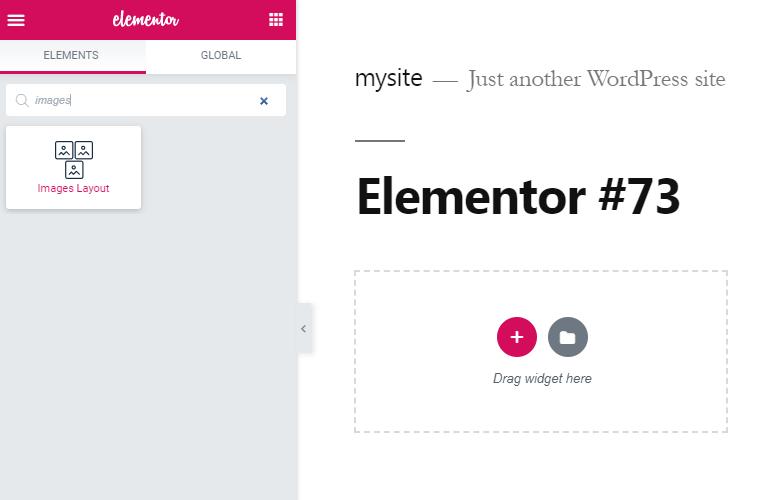Collapse the Elementor side panel
The width and height of the screenshot is (768, 500).
(304, 329)
